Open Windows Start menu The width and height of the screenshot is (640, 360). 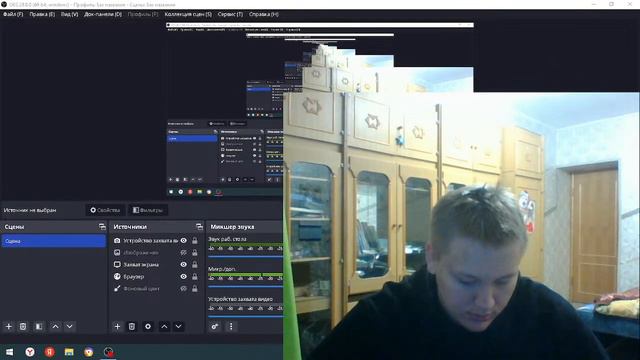[9, 352]
